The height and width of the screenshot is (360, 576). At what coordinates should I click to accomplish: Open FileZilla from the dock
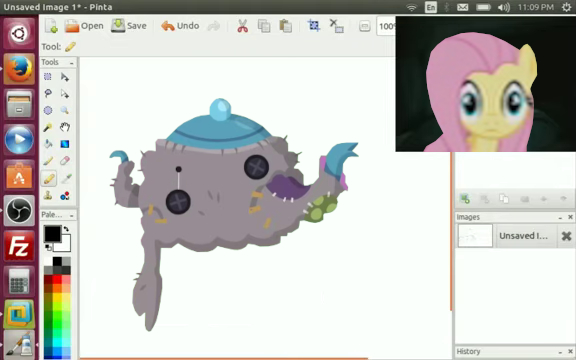pos(19,245)
